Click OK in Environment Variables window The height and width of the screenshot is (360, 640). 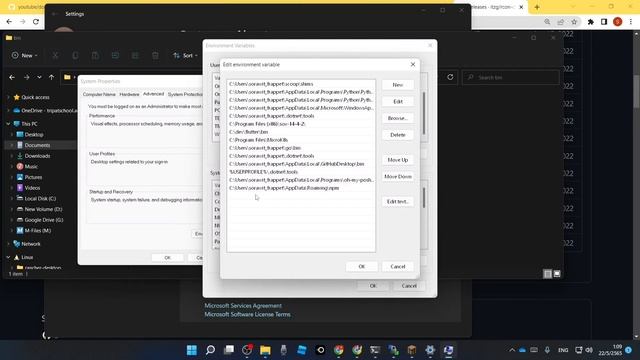pos(373,286)
